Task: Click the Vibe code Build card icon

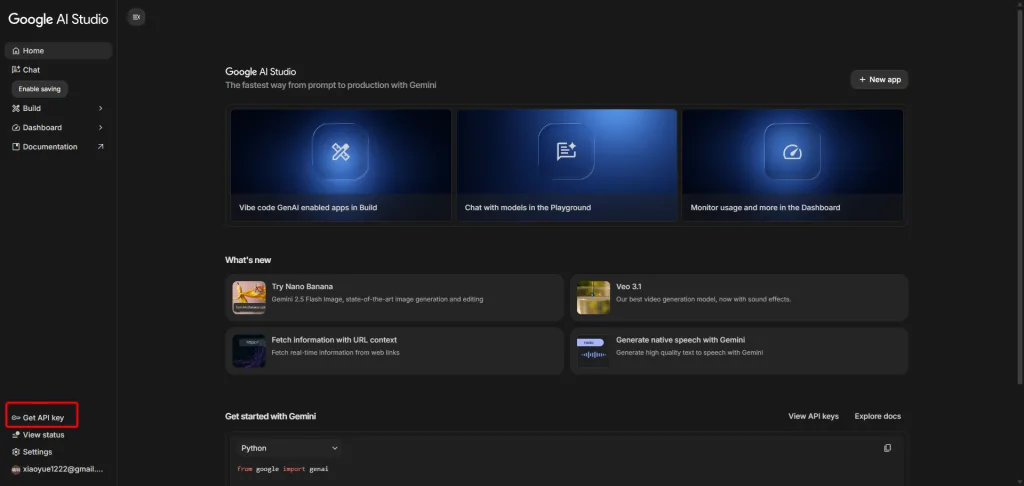Action: pos(340,152)
